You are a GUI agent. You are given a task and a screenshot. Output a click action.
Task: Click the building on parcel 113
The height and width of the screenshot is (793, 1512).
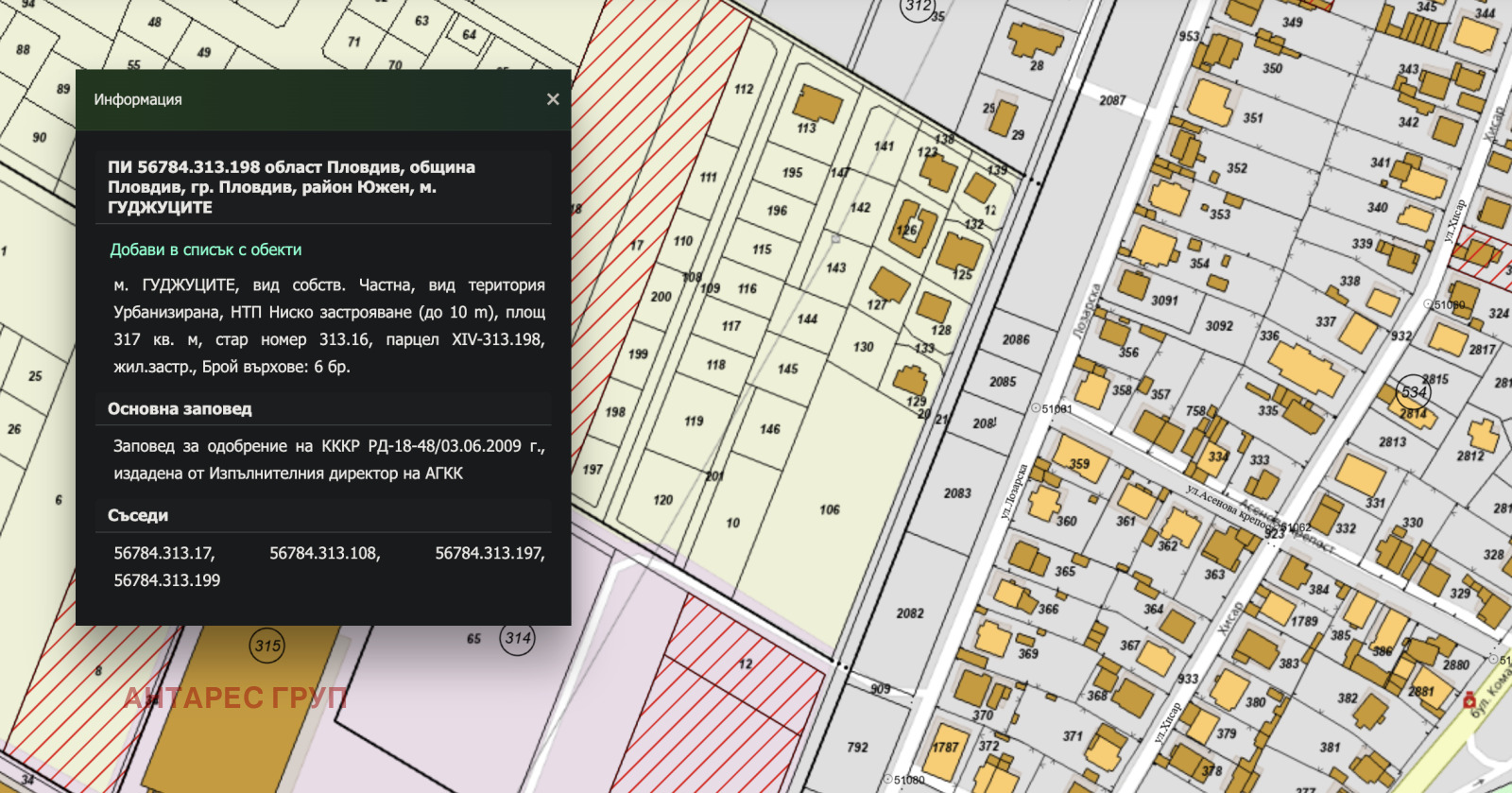point(817,102)
